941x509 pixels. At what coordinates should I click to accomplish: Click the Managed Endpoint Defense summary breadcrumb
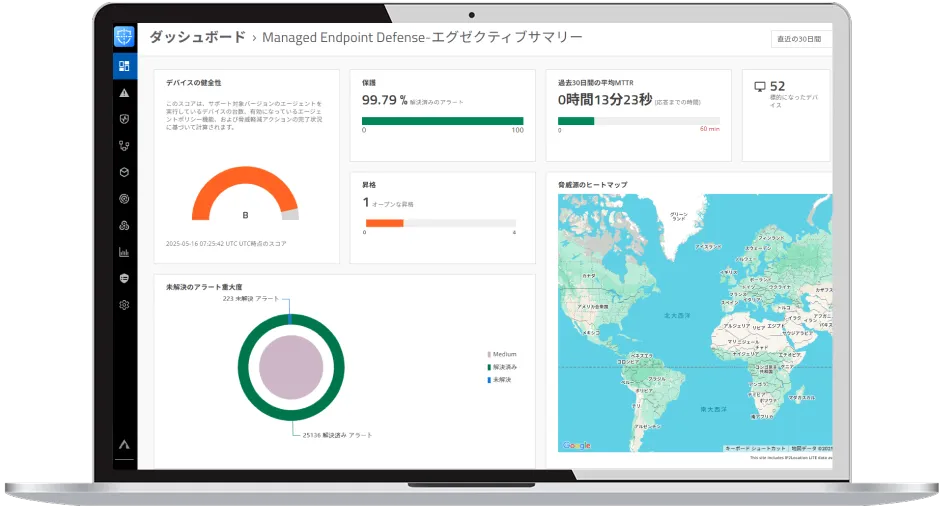coord(422,37)
